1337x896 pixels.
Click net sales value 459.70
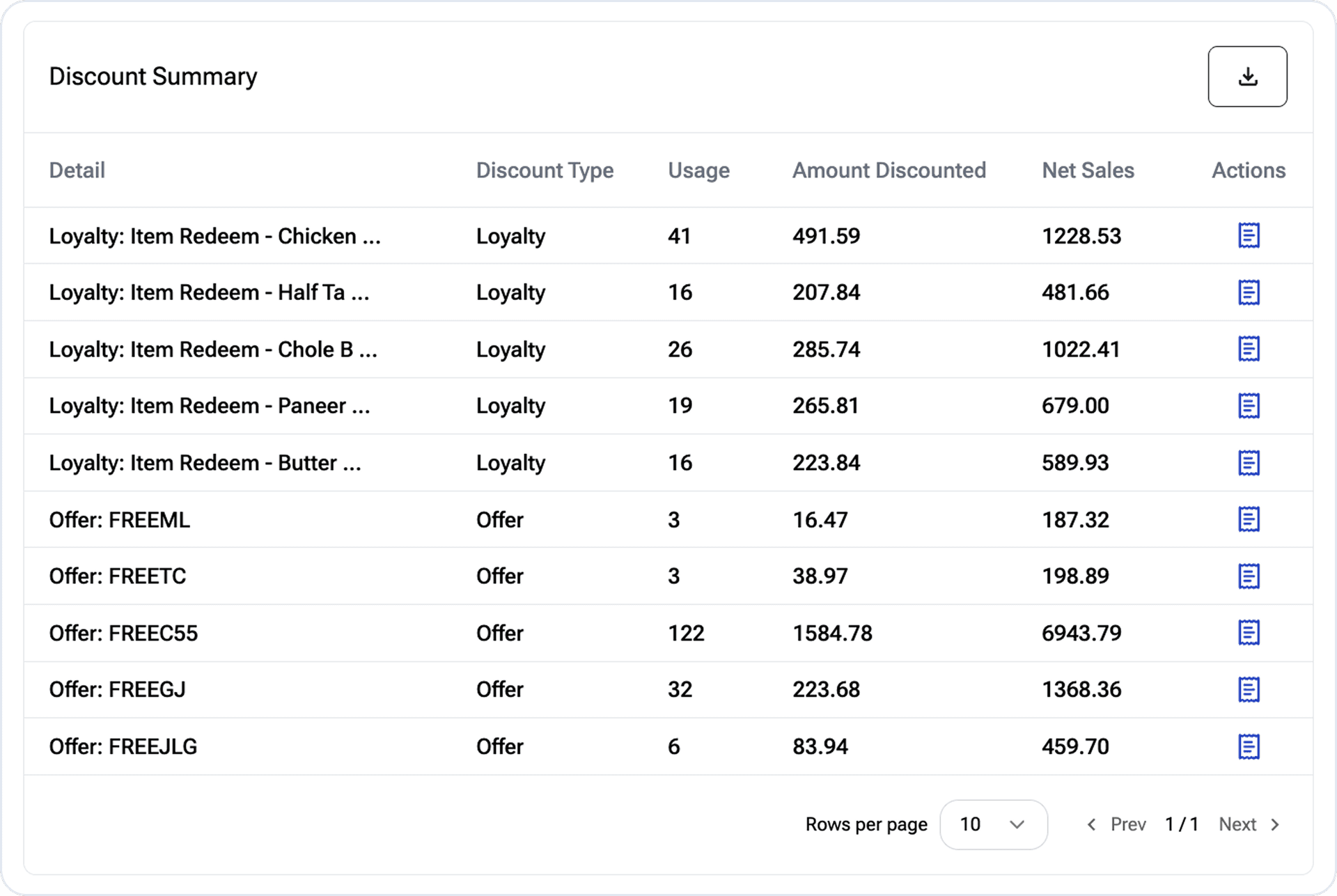[1075, 747]
